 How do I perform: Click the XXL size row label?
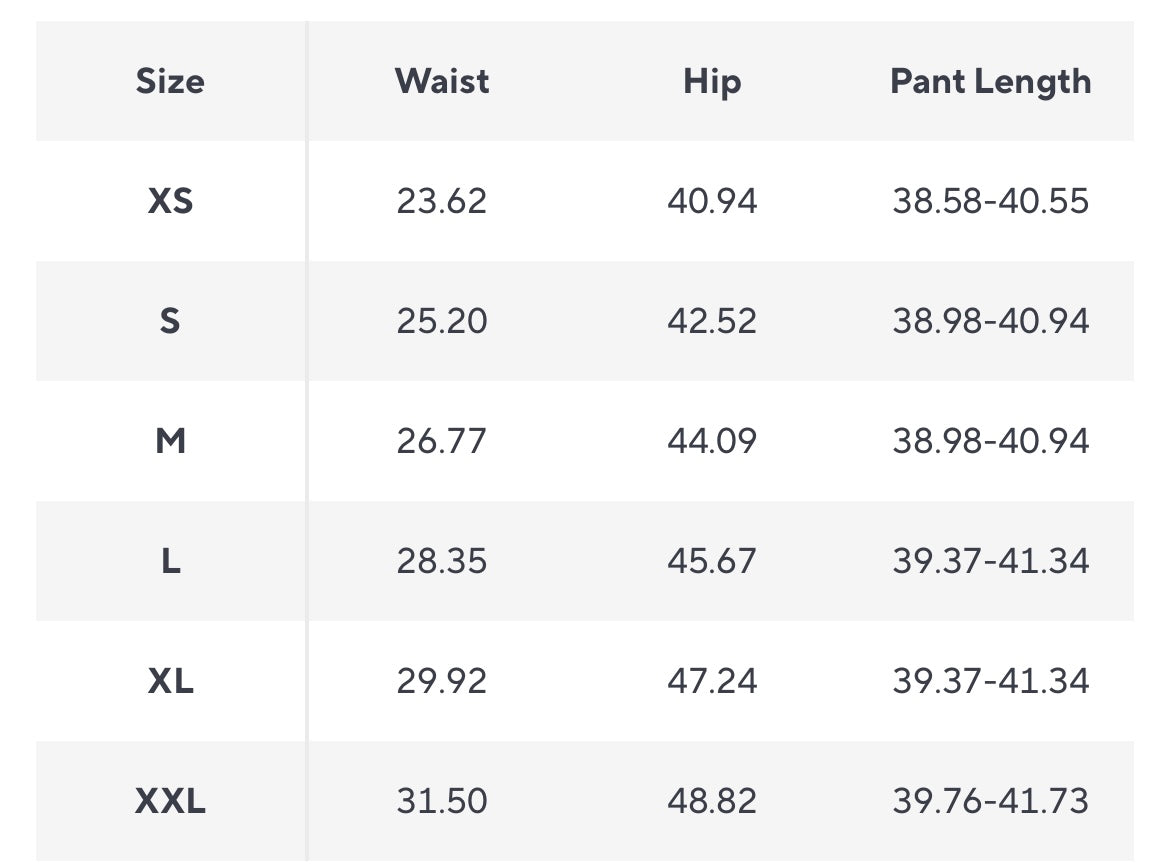[170, 801]
